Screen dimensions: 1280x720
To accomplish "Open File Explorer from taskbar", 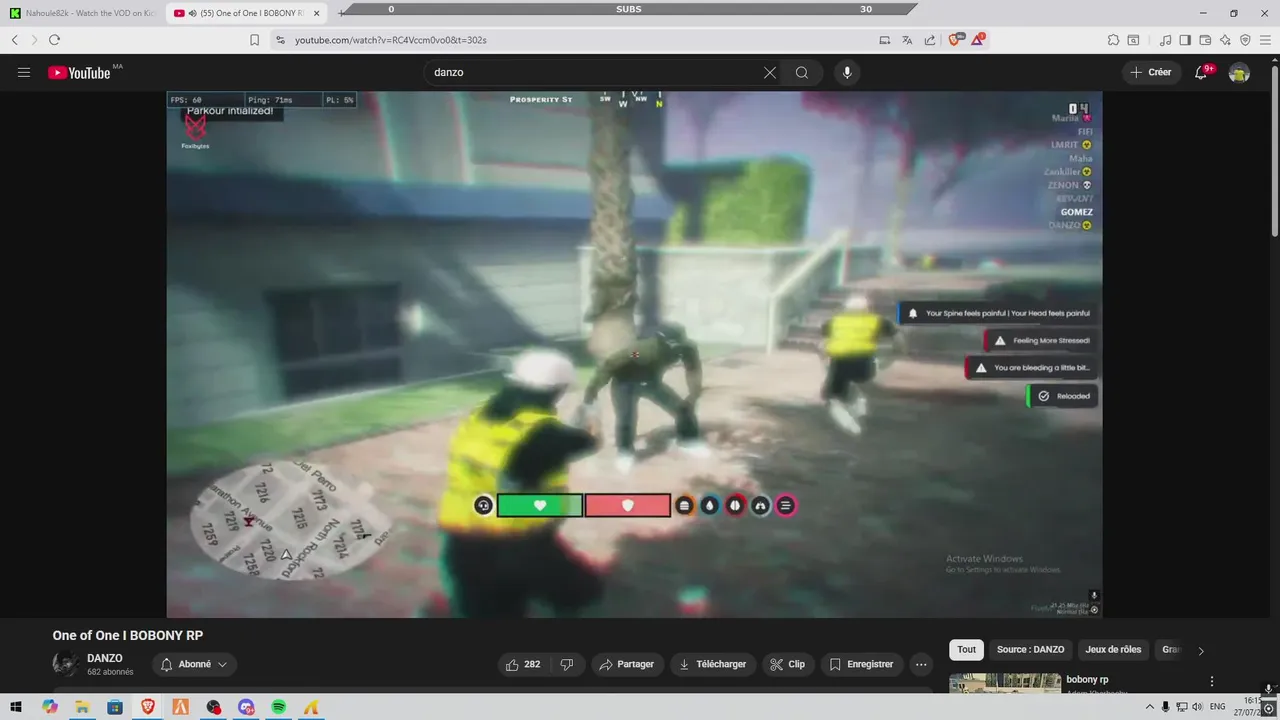I will (x=82, y=707).
